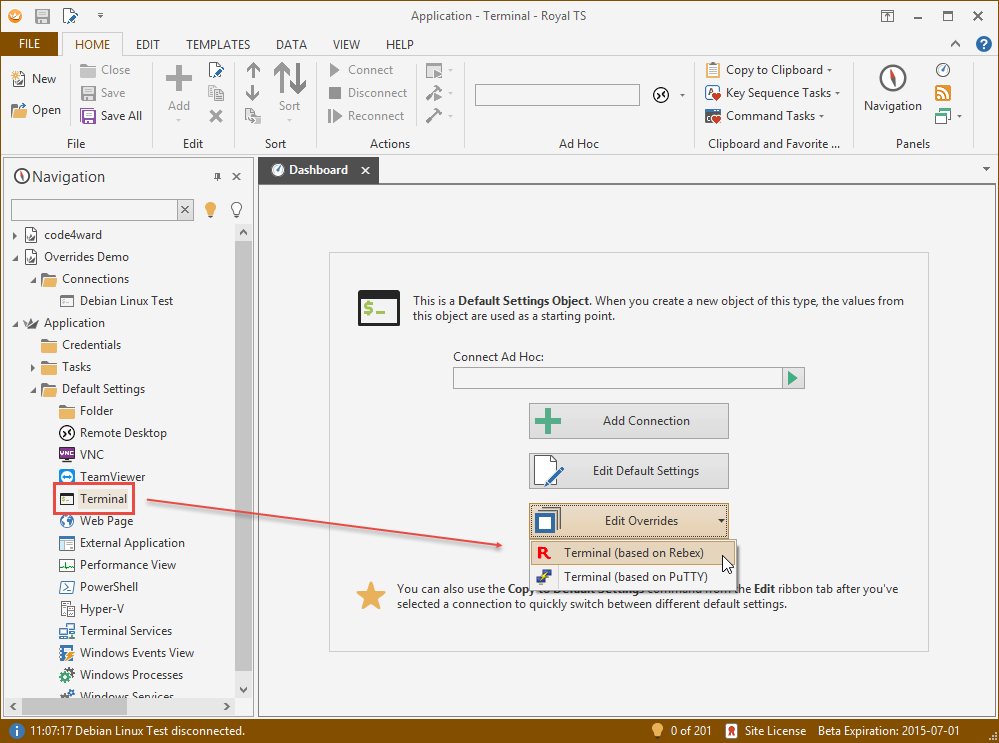
Task: Select the Windows Events View item
Action: tap(126, 653)
